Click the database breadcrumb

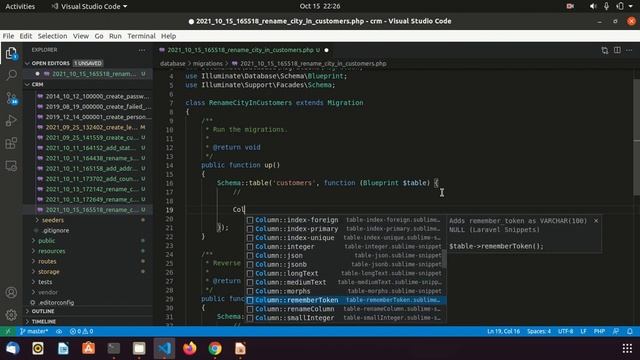pos(172,64)
